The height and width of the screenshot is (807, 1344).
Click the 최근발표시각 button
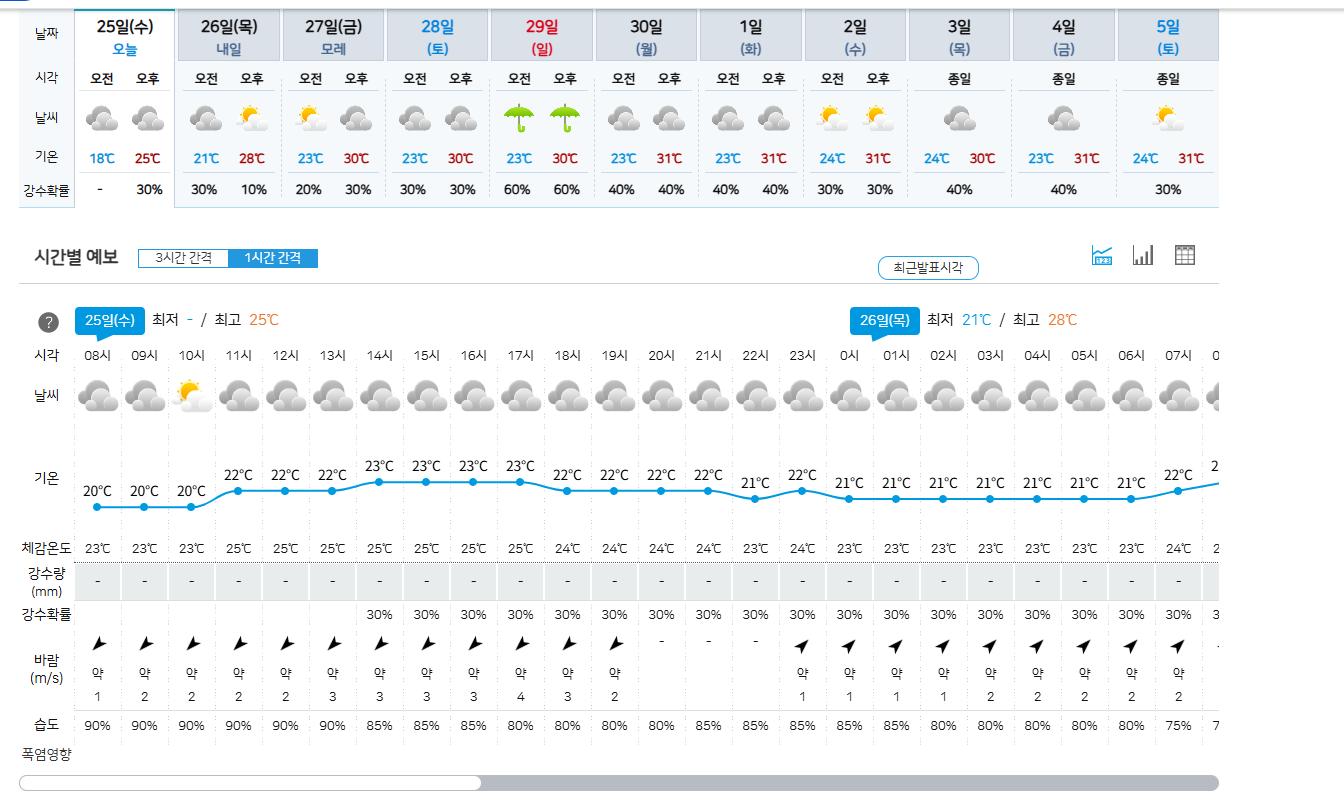pos(928,268)
